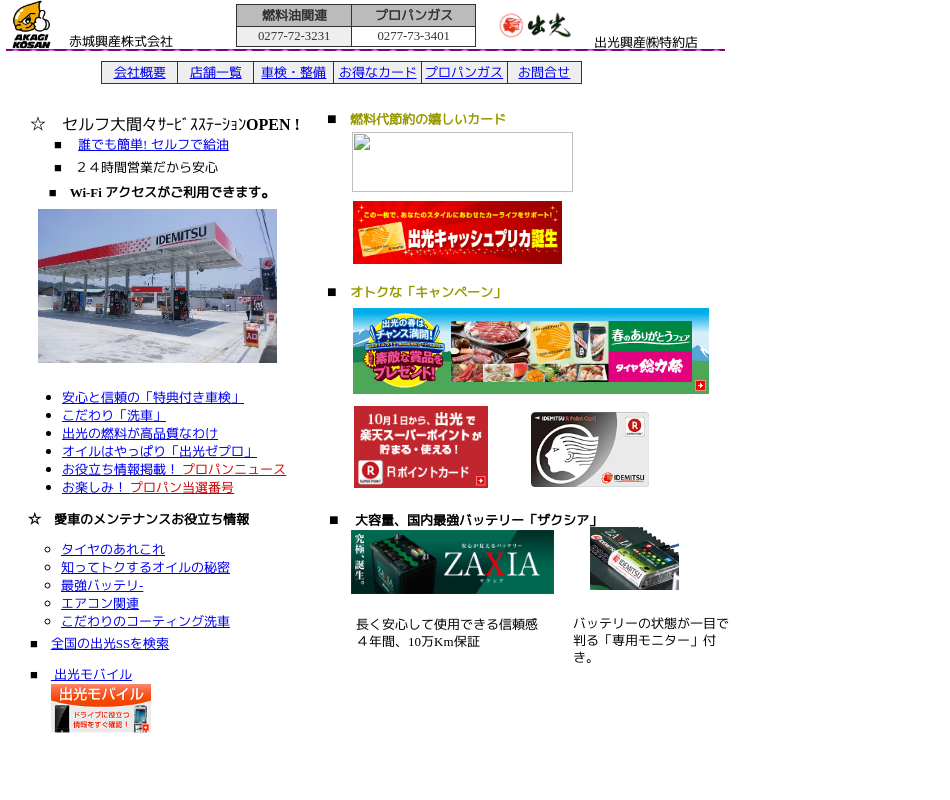The height and width of the screenshot is (800, 950).
Task: Open the お得なカード navigation item
Action: pos(377,72)
